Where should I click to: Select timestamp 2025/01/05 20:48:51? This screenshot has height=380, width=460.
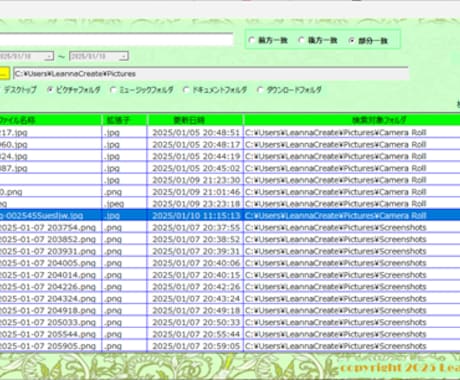pyautogui.click(x=196, y=133)
